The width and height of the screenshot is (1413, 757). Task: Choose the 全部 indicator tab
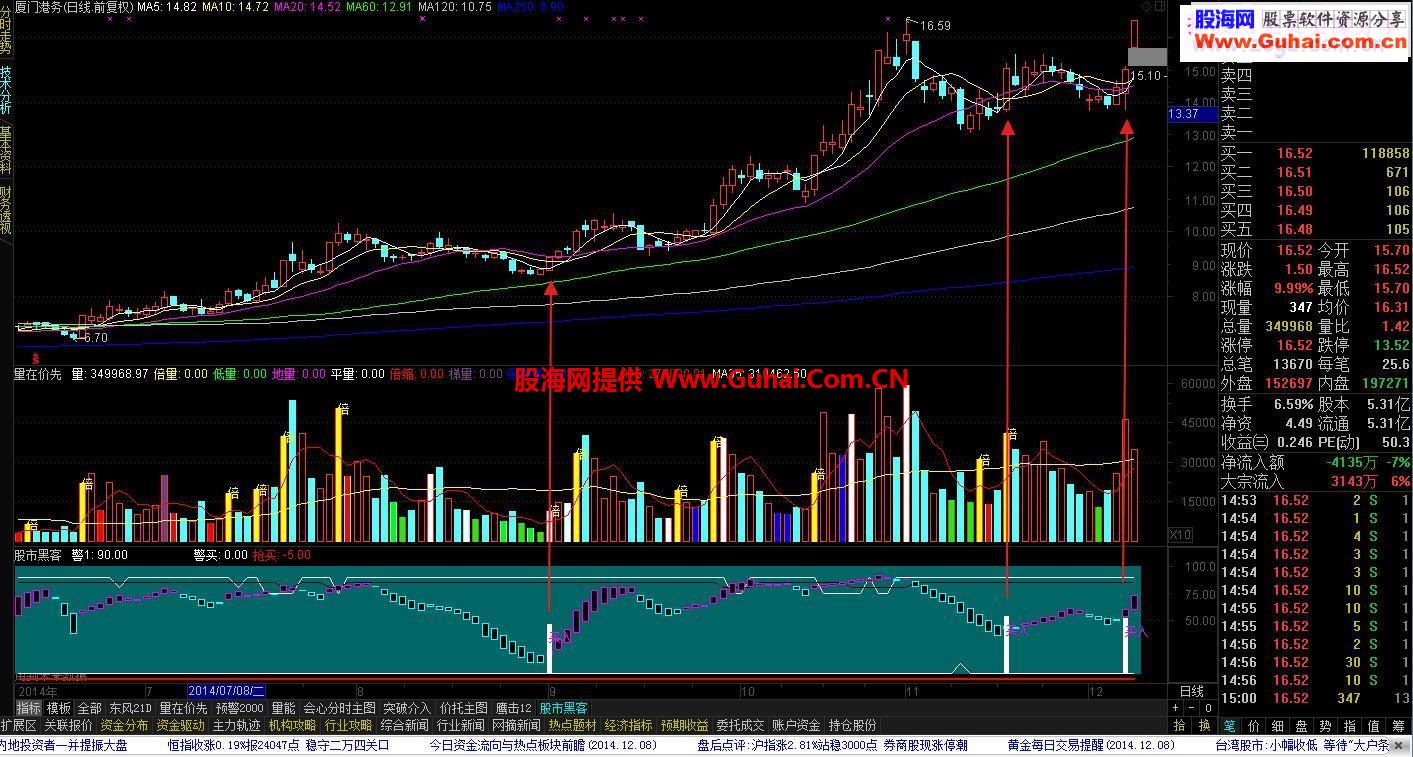point(89,708)
